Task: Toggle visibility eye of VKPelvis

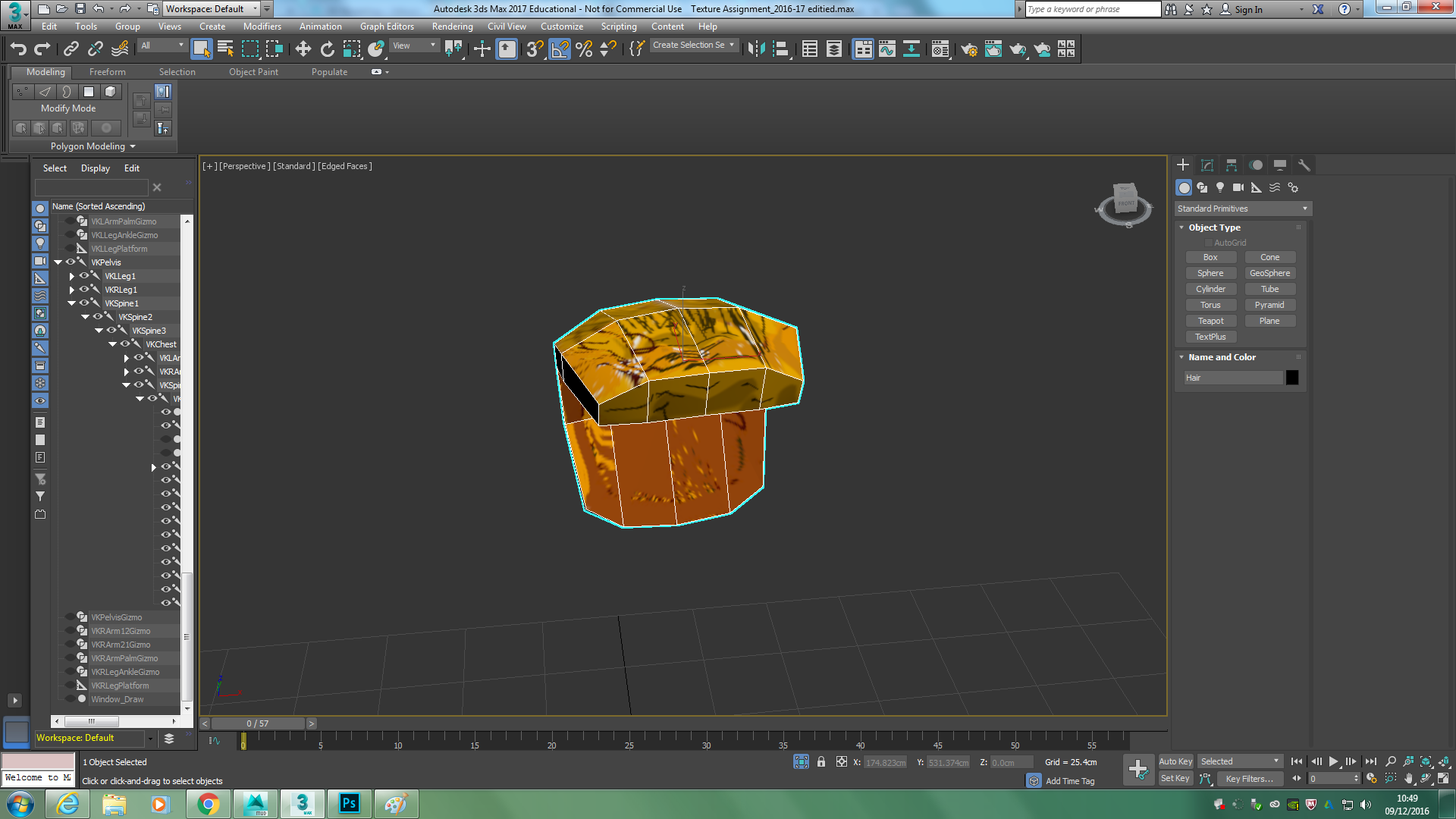Action: 71,262
